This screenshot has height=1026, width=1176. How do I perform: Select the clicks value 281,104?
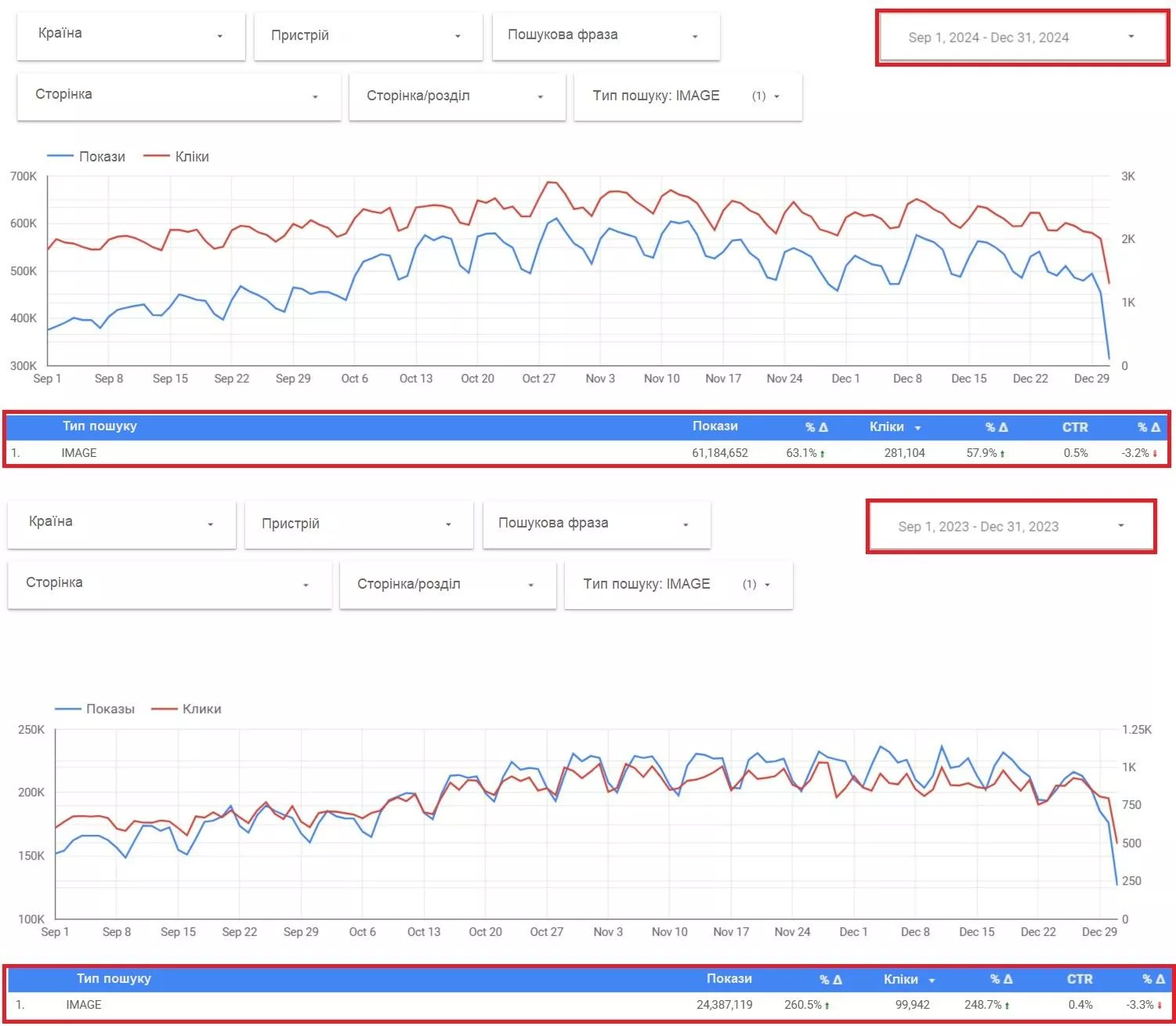[905, 453]
